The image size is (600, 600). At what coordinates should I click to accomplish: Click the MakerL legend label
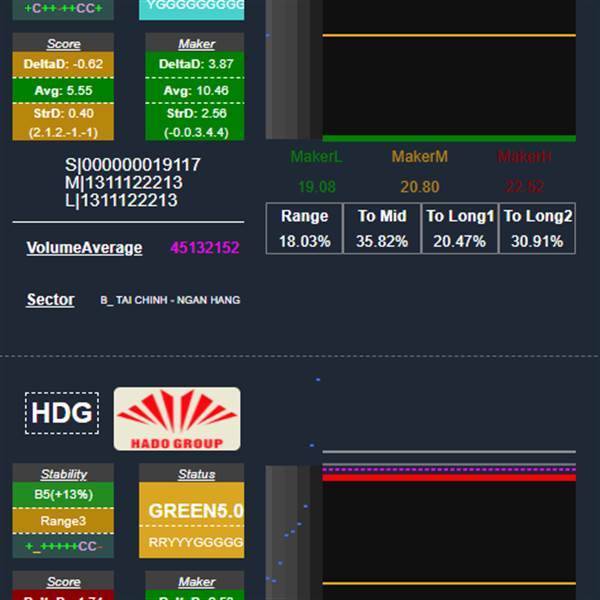(316, 157)
